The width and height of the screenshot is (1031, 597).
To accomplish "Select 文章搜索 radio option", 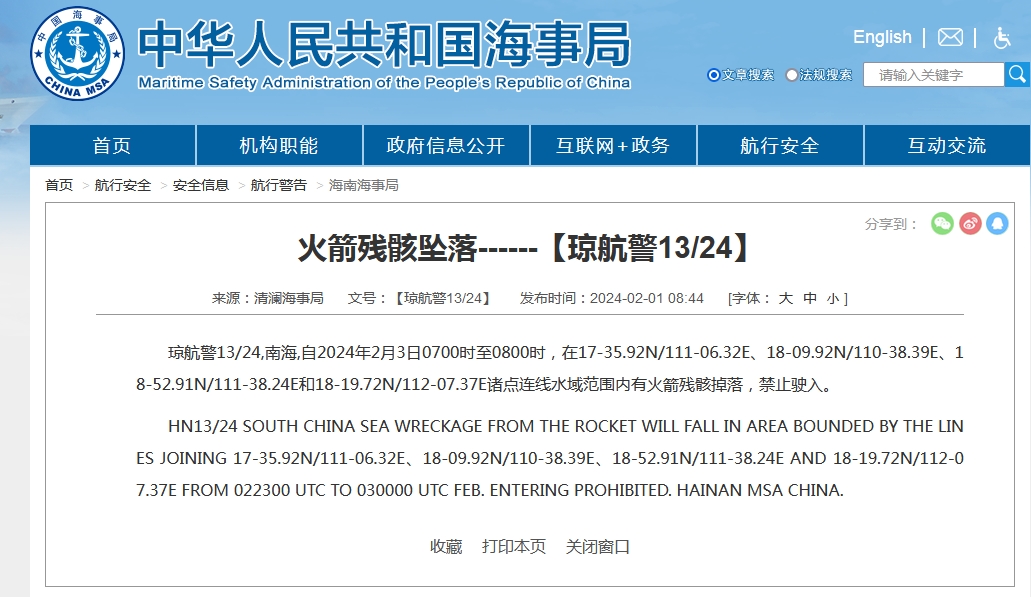I will (713, 75).
